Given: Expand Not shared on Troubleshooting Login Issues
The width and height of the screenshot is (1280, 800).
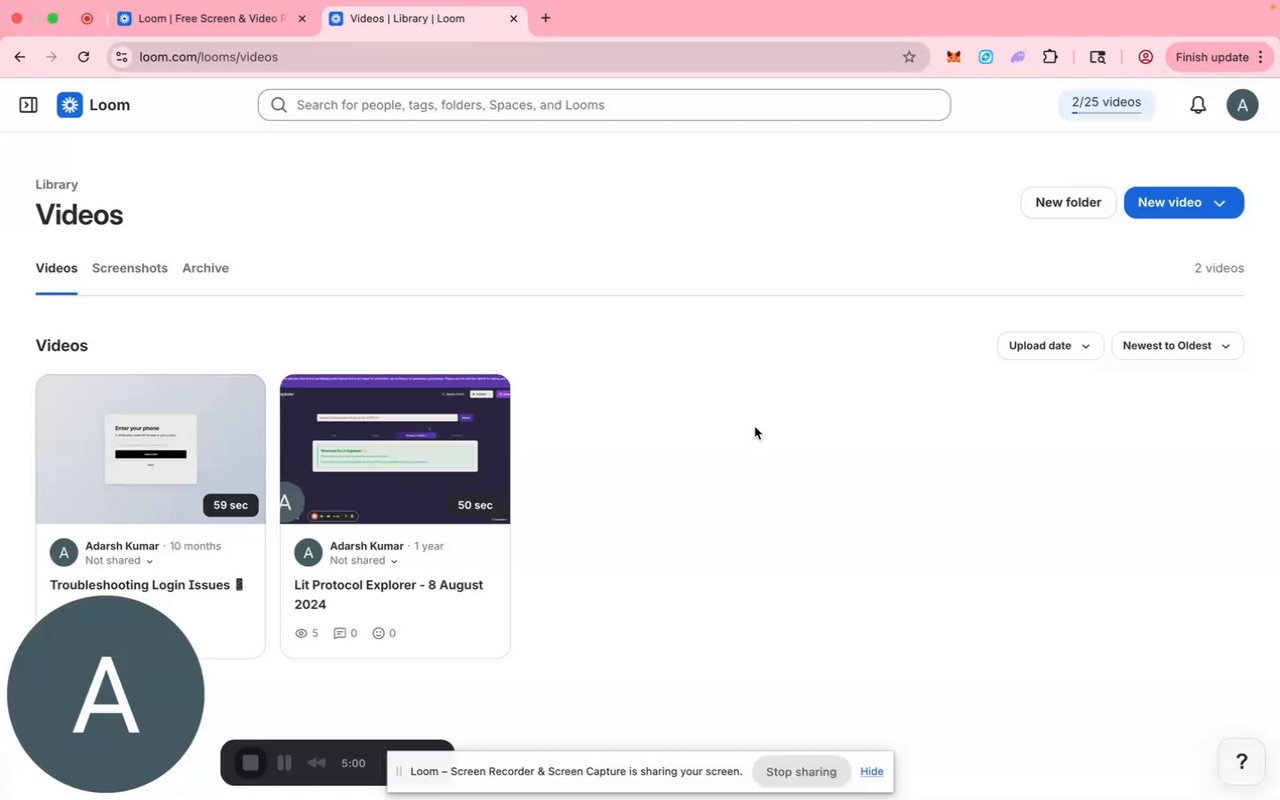Looking at the screenshot, I should click(119, 561).
